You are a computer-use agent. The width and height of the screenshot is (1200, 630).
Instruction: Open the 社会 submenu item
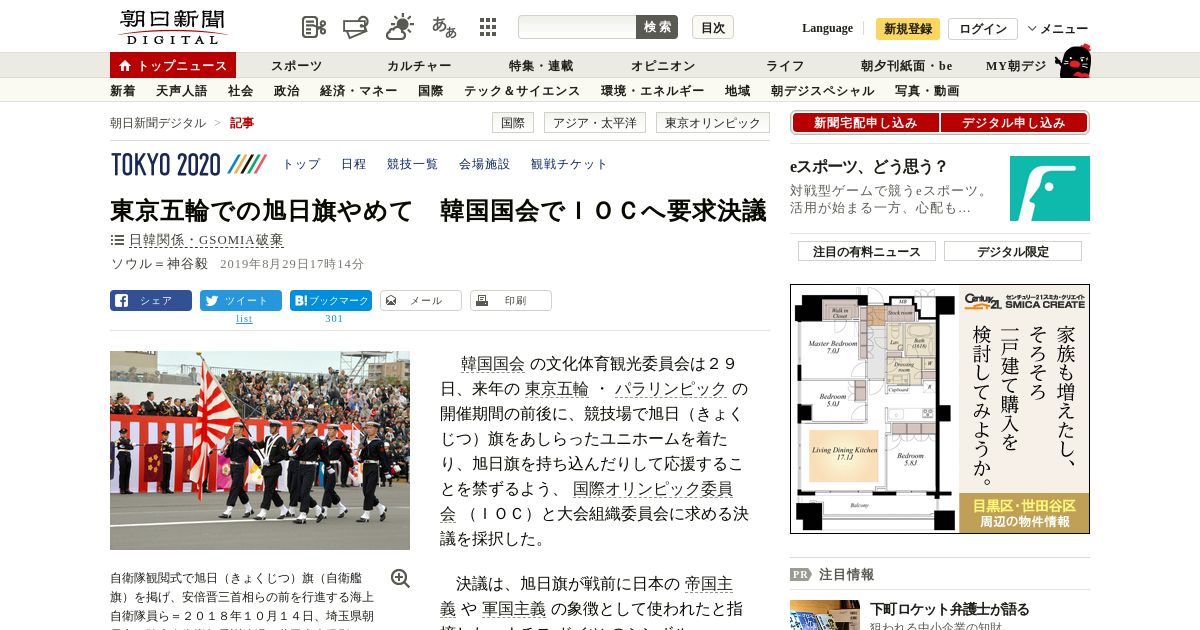[241, 91]
